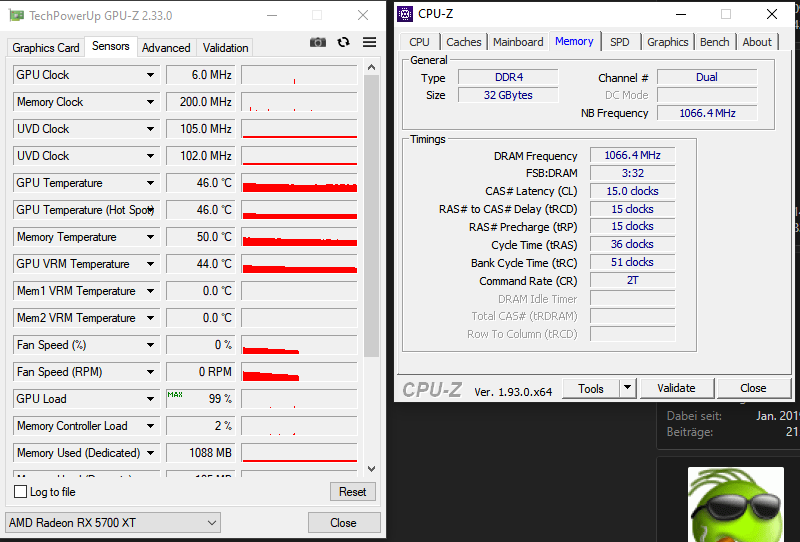Open the Memory Used (Dedicated) dropdown
The height and width of the screenshot is (542, 800).
point(150,453)
